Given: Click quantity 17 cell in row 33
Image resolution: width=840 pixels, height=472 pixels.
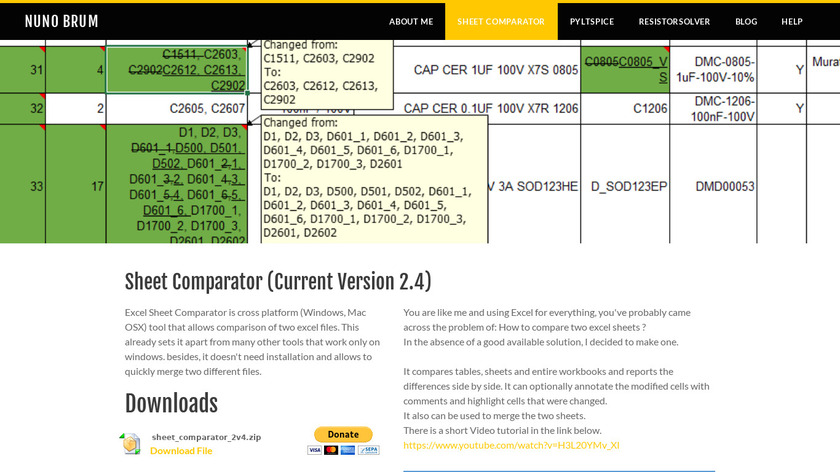Looking at the screenshot, I should [x=76, y=186].
